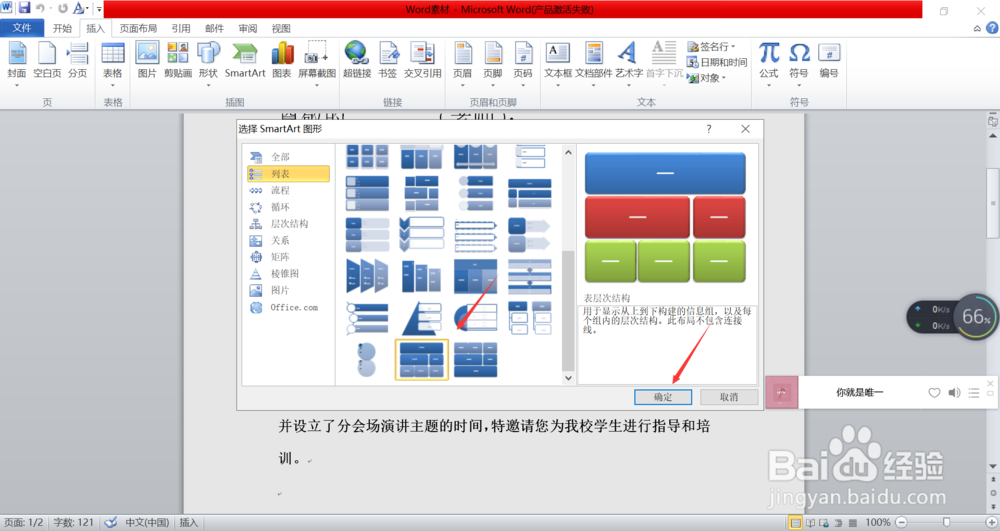The height and width of the screenshot is (531, 1000).
Task: Insert a cover page (封面)
Action: (17, 61)
